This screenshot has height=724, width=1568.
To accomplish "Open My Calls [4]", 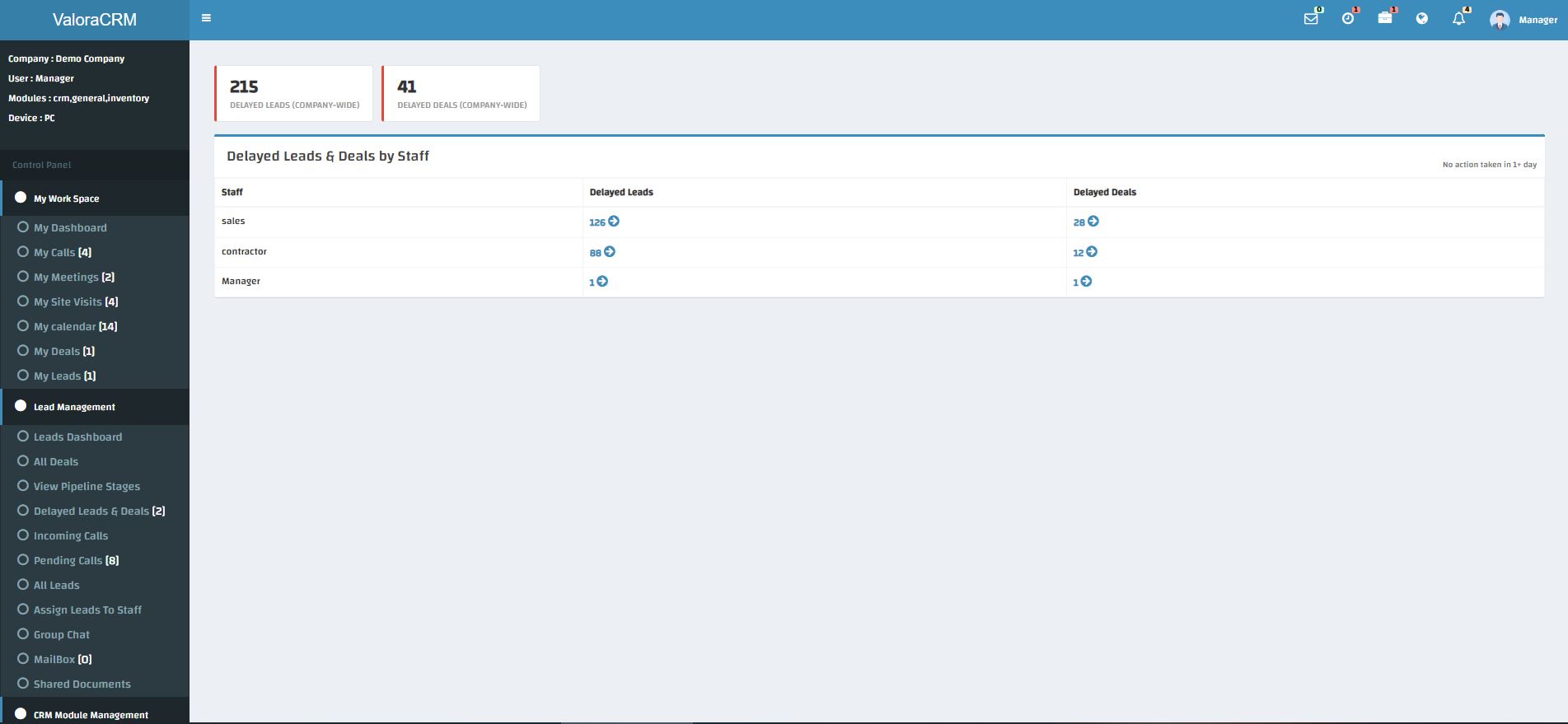I will pos(63,252).
